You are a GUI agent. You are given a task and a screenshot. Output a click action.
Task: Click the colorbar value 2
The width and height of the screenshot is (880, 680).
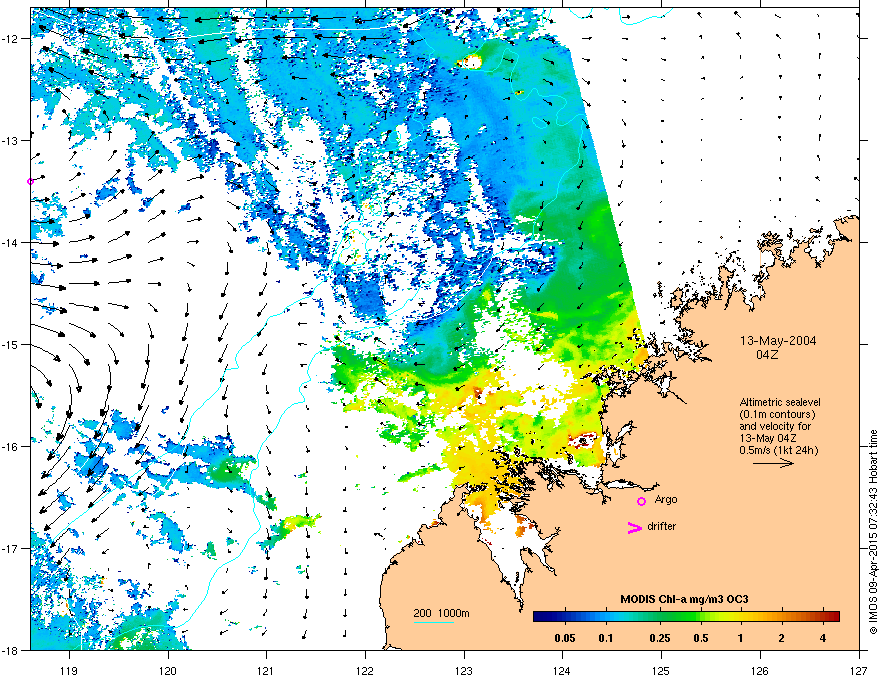[x=781, y=638]
